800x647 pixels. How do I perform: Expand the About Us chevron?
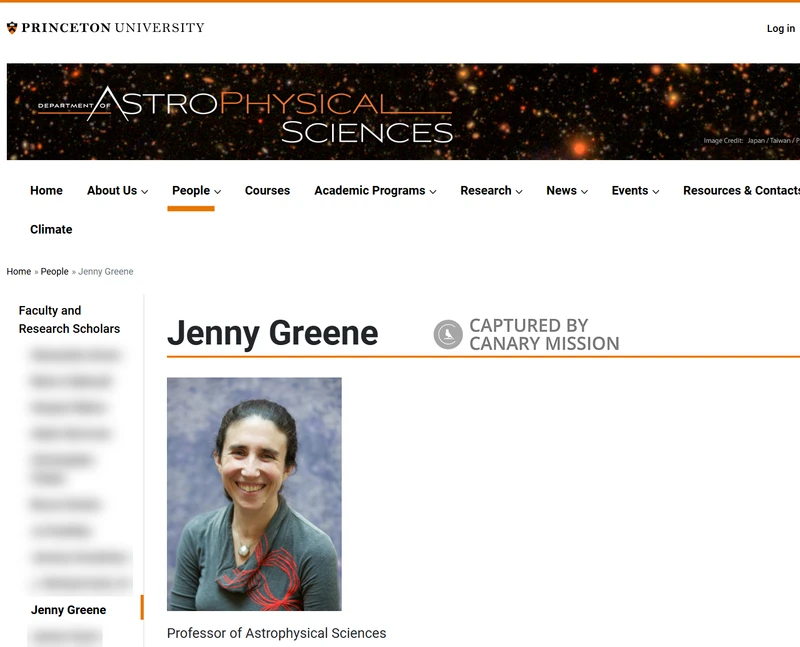(144, 192)
